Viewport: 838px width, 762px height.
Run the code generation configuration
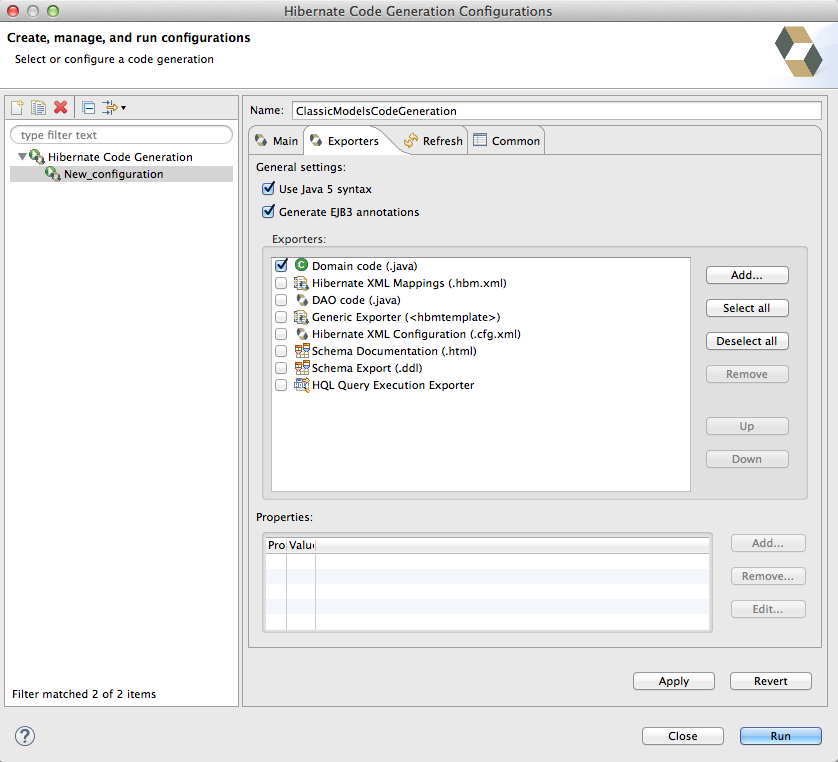(781, 736)
